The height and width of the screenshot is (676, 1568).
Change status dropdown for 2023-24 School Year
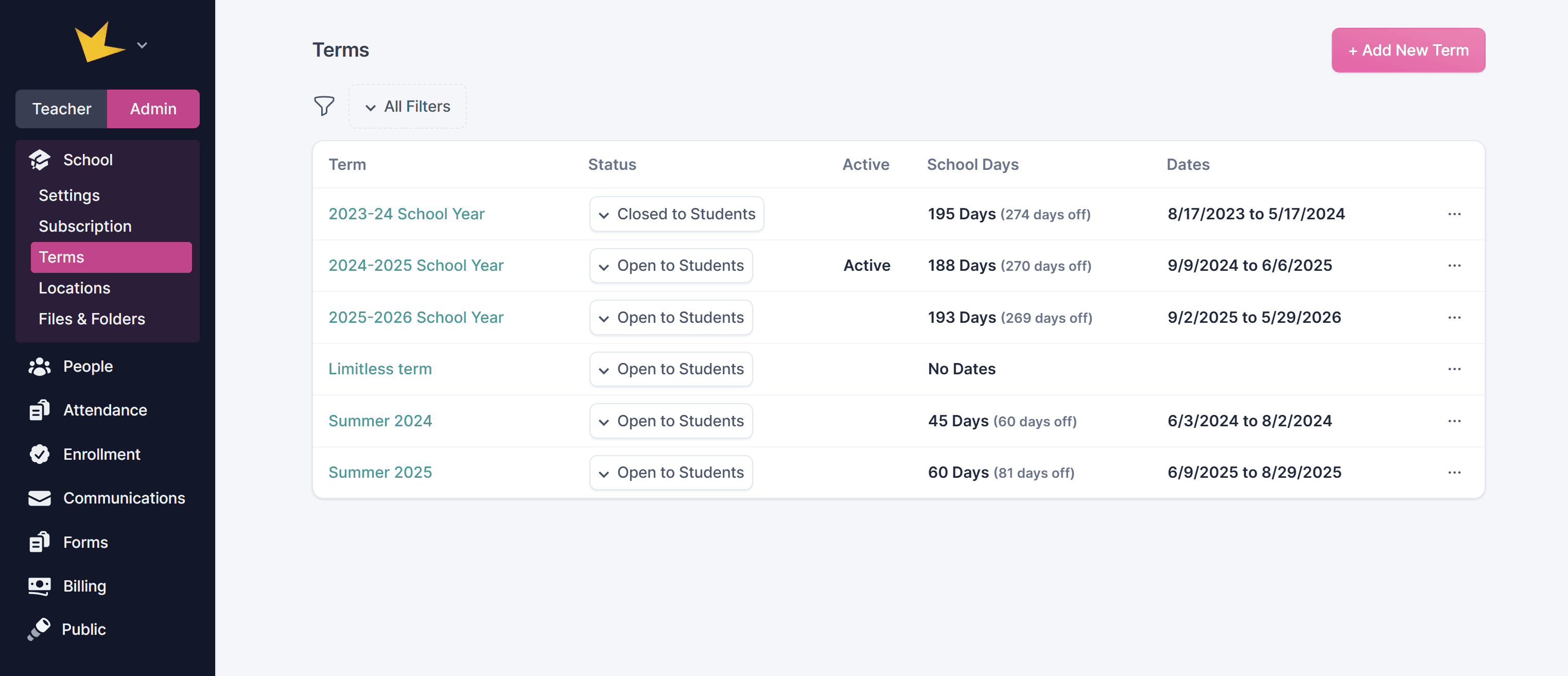(x=677, y=214)
